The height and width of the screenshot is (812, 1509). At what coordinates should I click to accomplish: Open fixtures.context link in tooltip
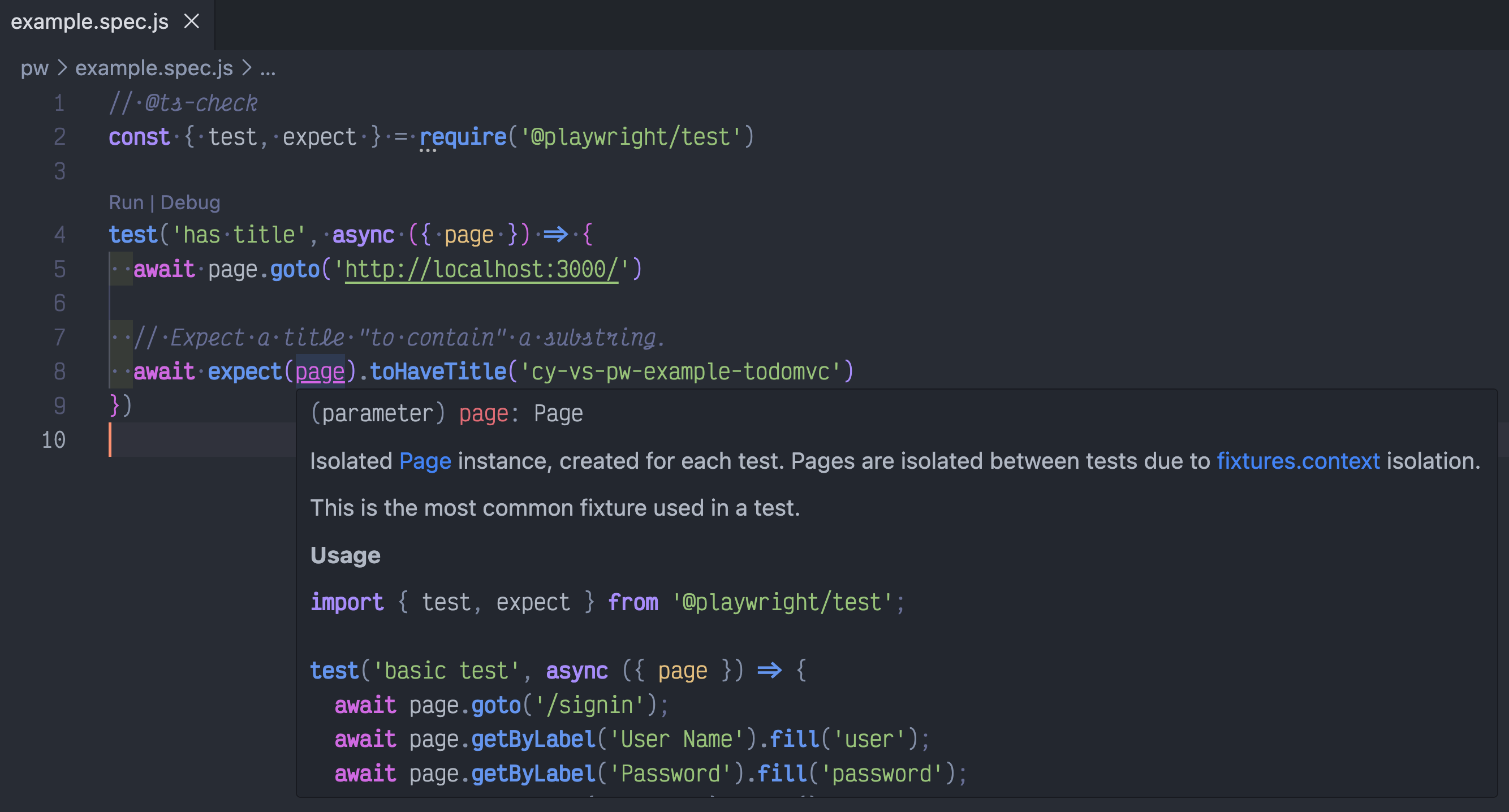(1298, 461)
